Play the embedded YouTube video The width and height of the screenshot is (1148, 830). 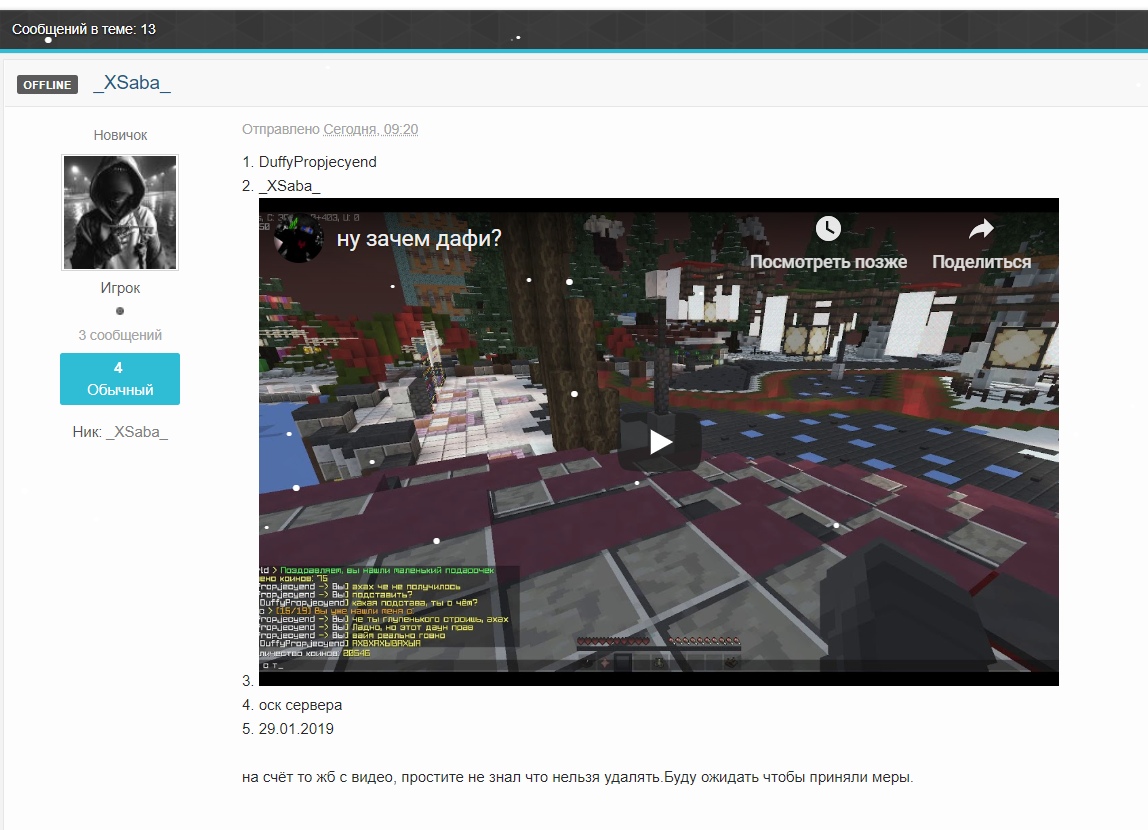click(660, 441)
